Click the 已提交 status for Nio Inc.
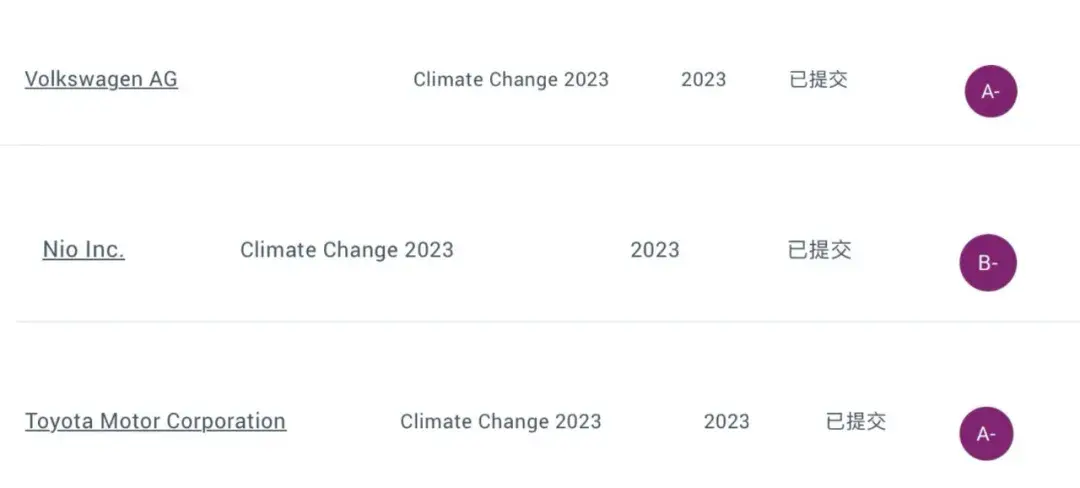Screen dimensions: 1080x488 (820, 249)
